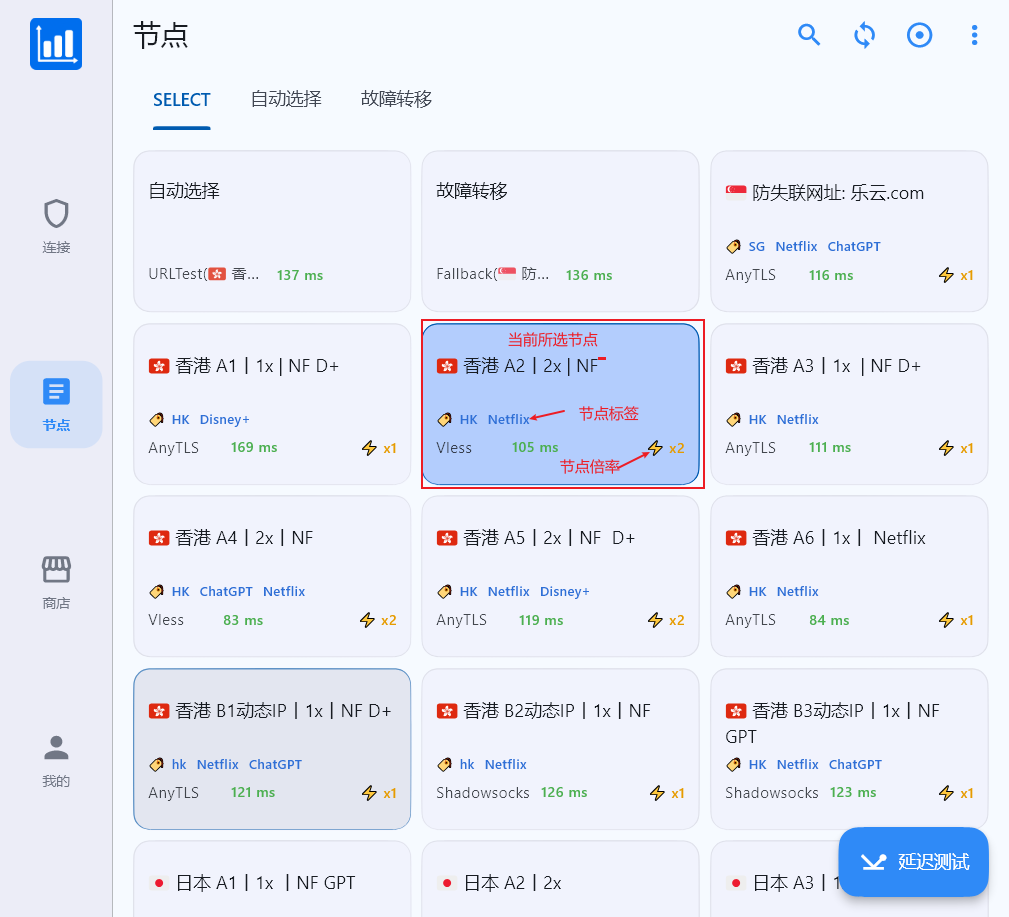Select the 防失联网址: 乐云.com node card
Viewport: 1009px width, 917px height.
point(849,232)
